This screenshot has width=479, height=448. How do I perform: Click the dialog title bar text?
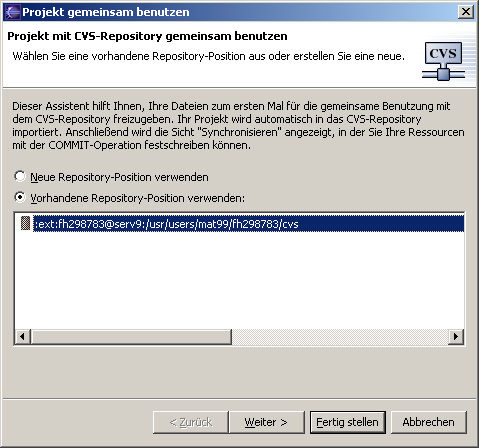(x=106, y=12)
